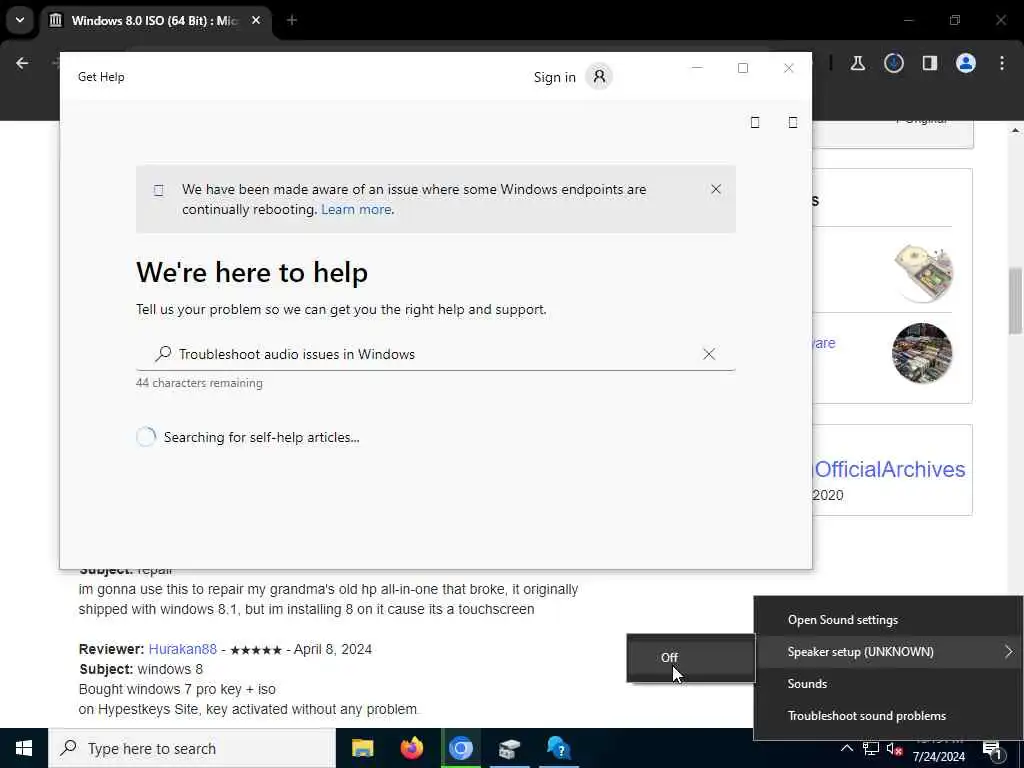The height and width of the screenshot is (768, 1024).
Task: Launch Firefox from the taskbar
Action: (411, 748)
